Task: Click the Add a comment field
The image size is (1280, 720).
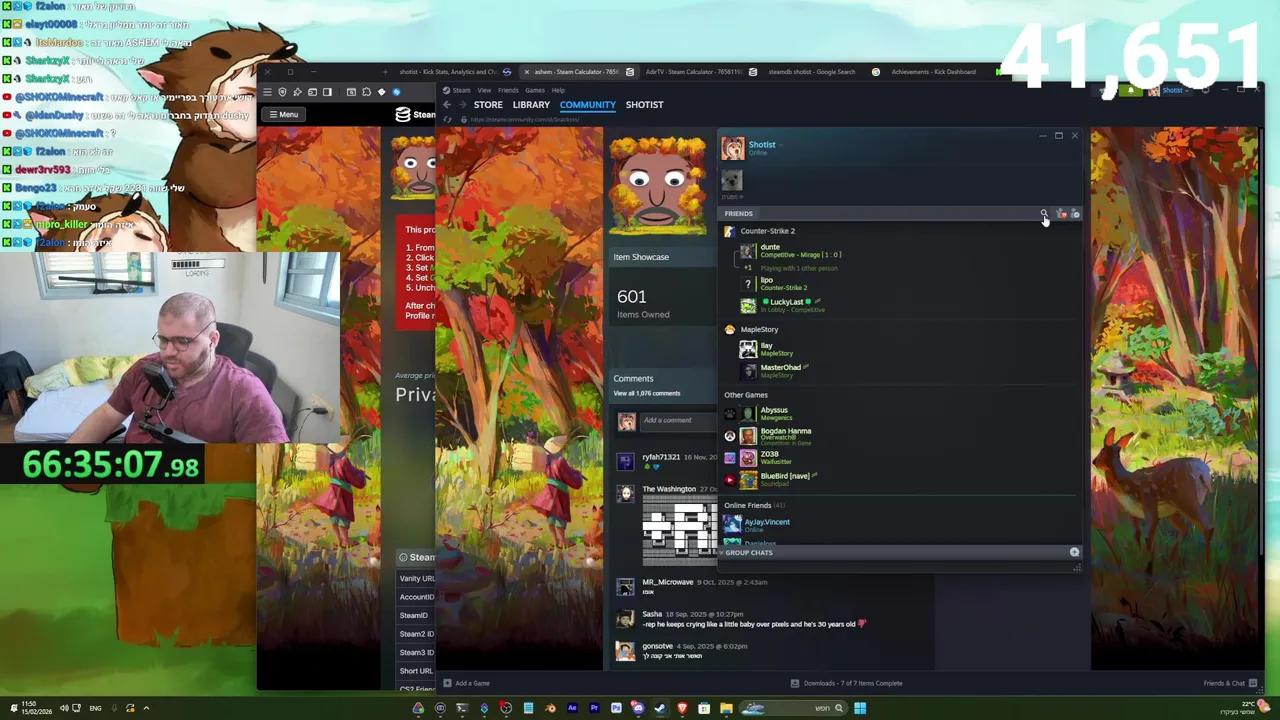Action: tap(678, 420)
